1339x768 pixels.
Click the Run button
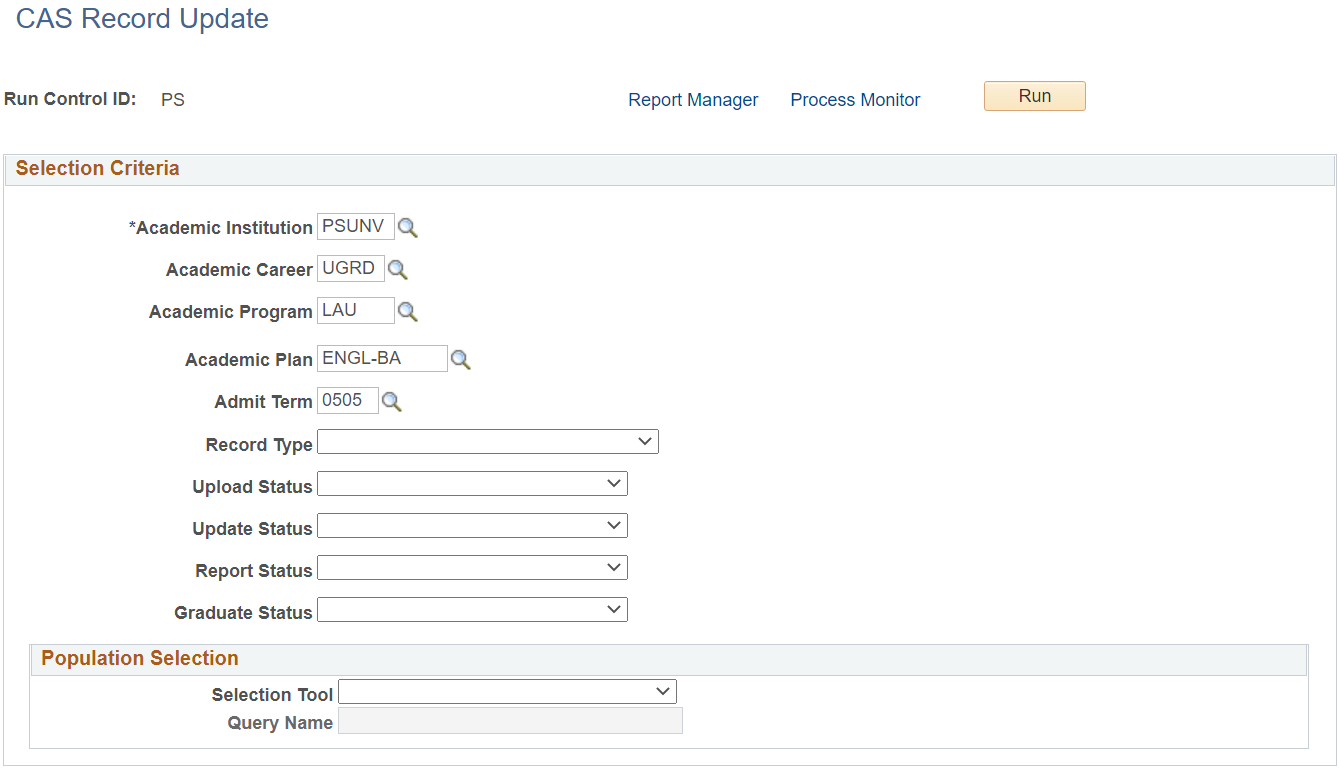1035,96
